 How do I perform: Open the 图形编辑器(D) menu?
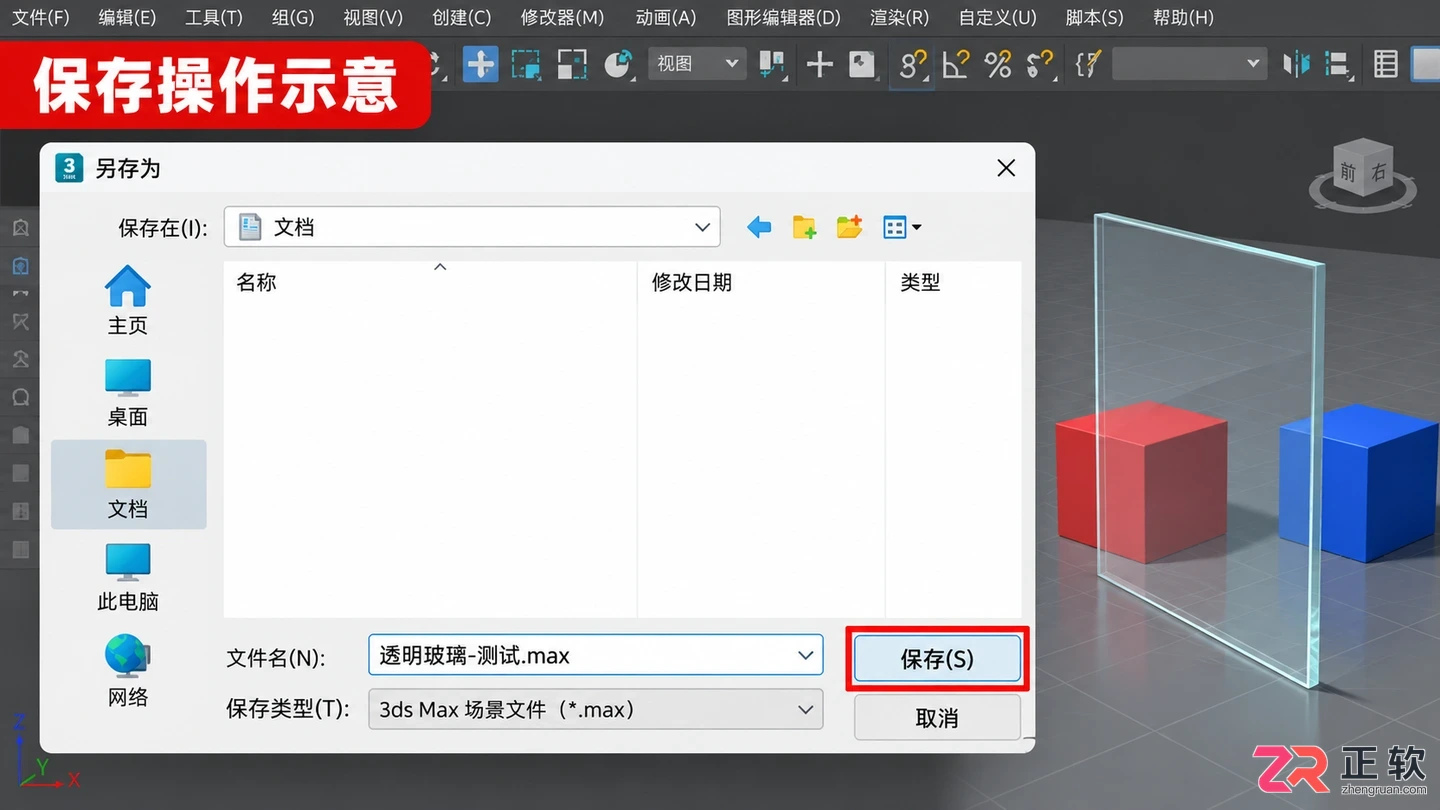(x=783, y=17)
